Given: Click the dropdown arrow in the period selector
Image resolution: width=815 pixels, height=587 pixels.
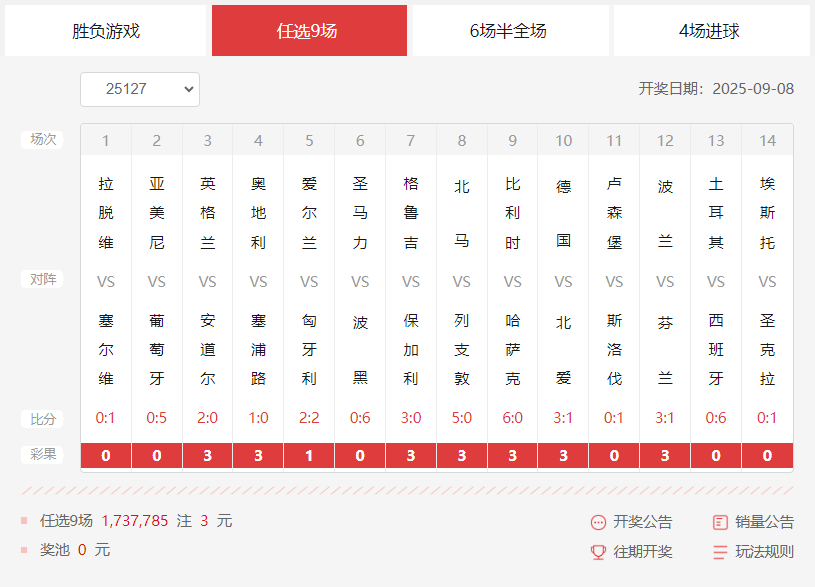Looking at the screenshot, I should (x=190, y=89).
